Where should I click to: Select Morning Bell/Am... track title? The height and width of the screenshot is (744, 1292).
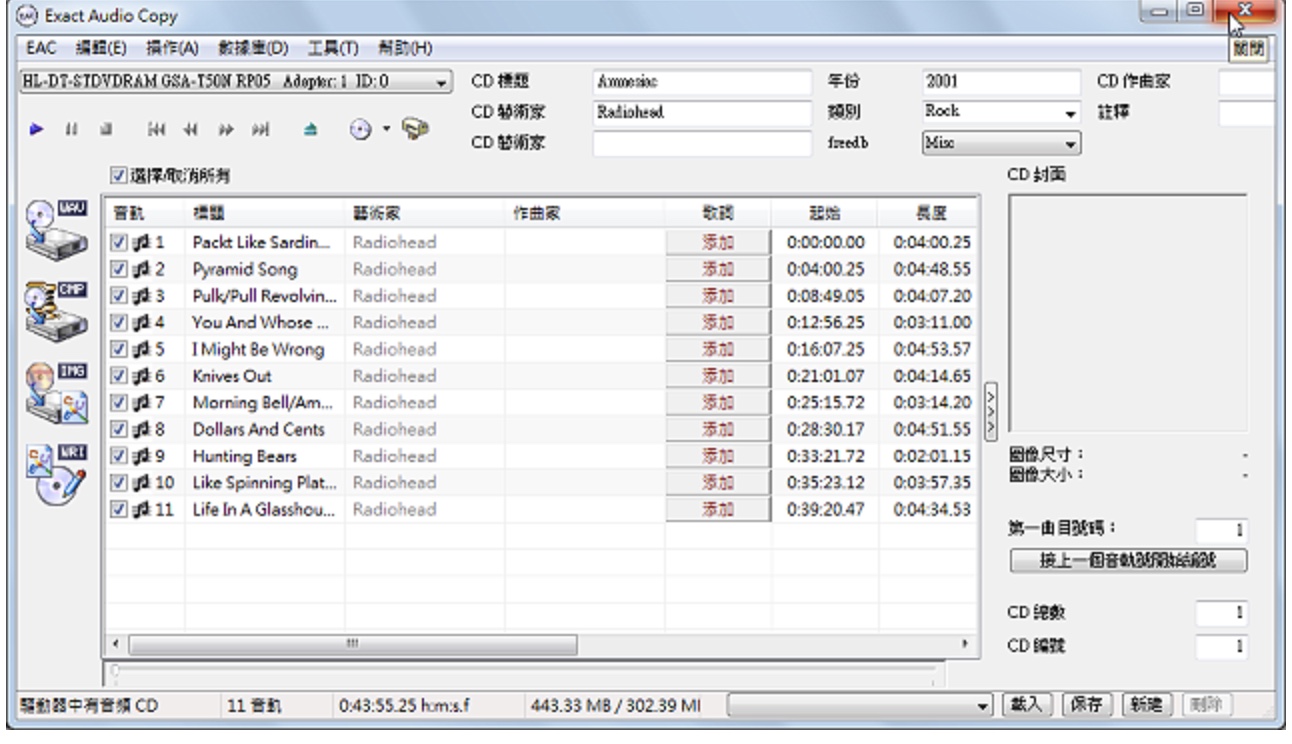[x=264, y=403]
